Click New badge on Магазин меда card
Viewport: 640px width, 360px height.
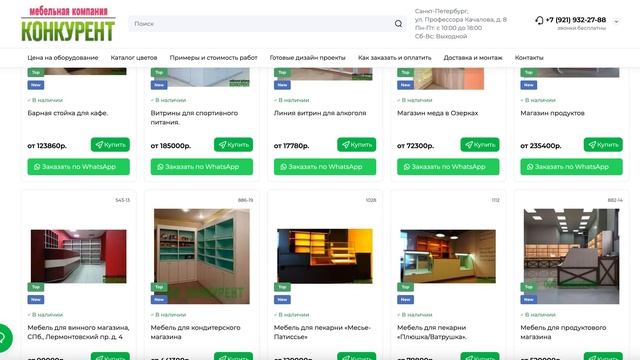(406, 85)
